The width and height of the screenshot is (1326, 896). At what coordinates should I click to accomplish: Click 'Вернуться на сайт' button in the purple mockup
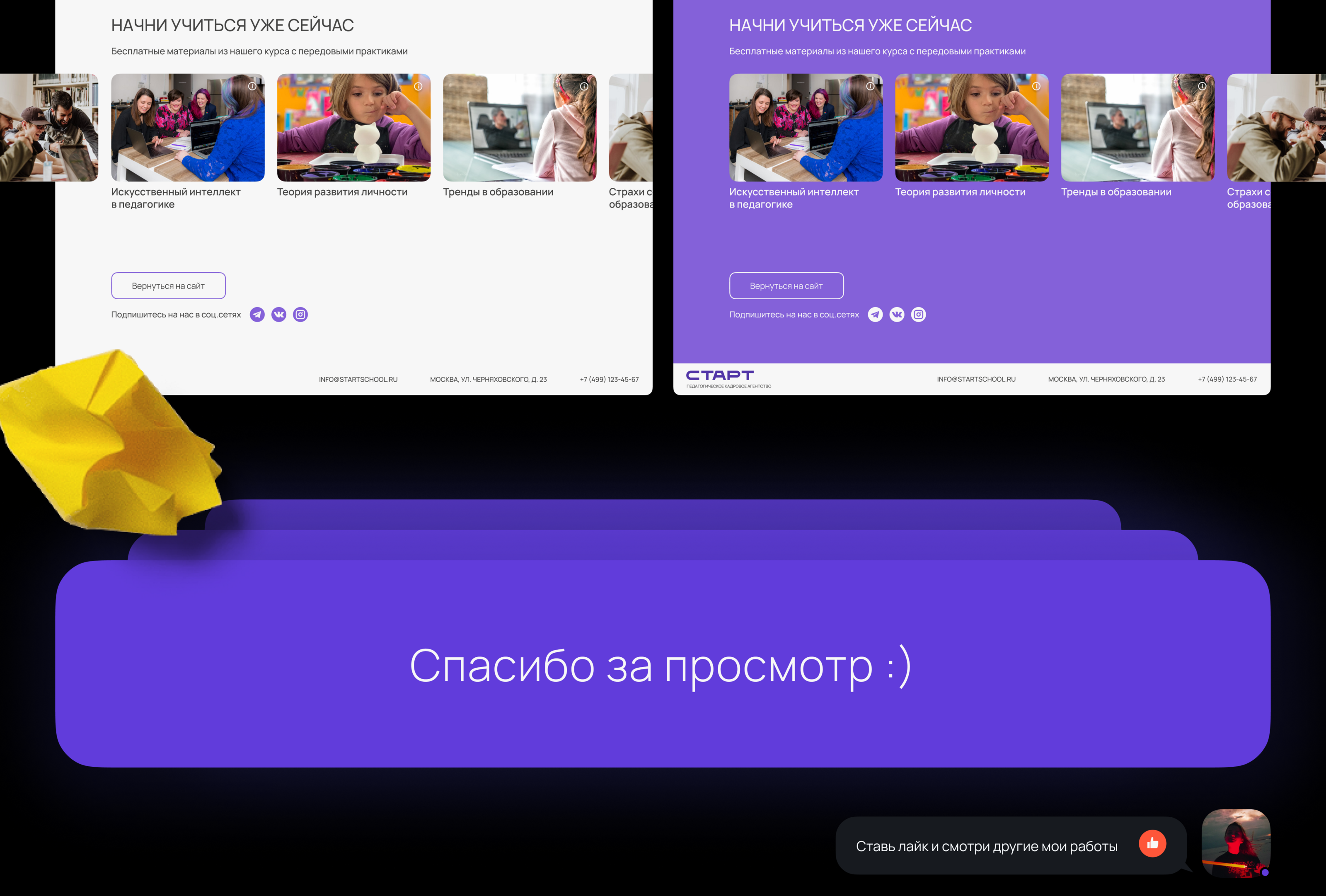[x=786, y=286]
